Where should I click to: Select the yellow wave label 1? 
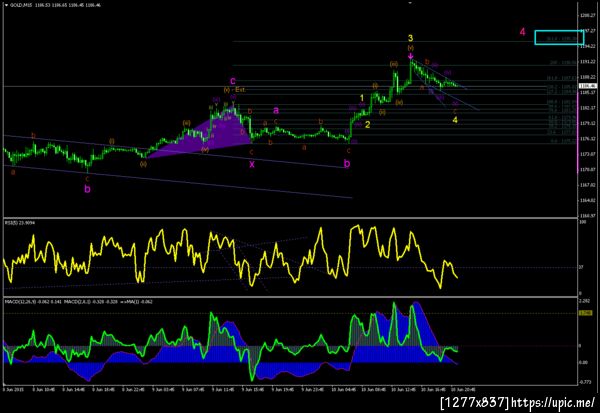tap(362, 98)
